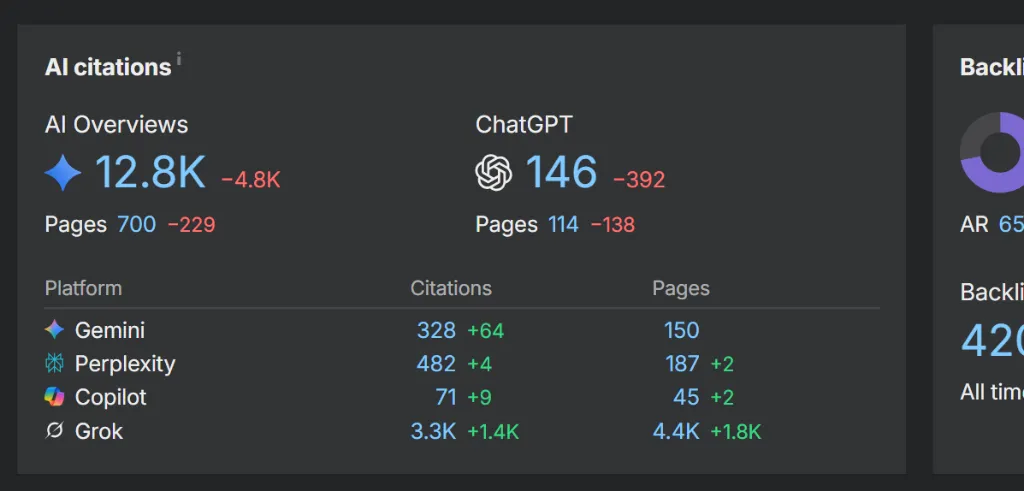1024x491 pixels.
Task: Open ChatGPT Pages value 114
Action: [563, 225]
